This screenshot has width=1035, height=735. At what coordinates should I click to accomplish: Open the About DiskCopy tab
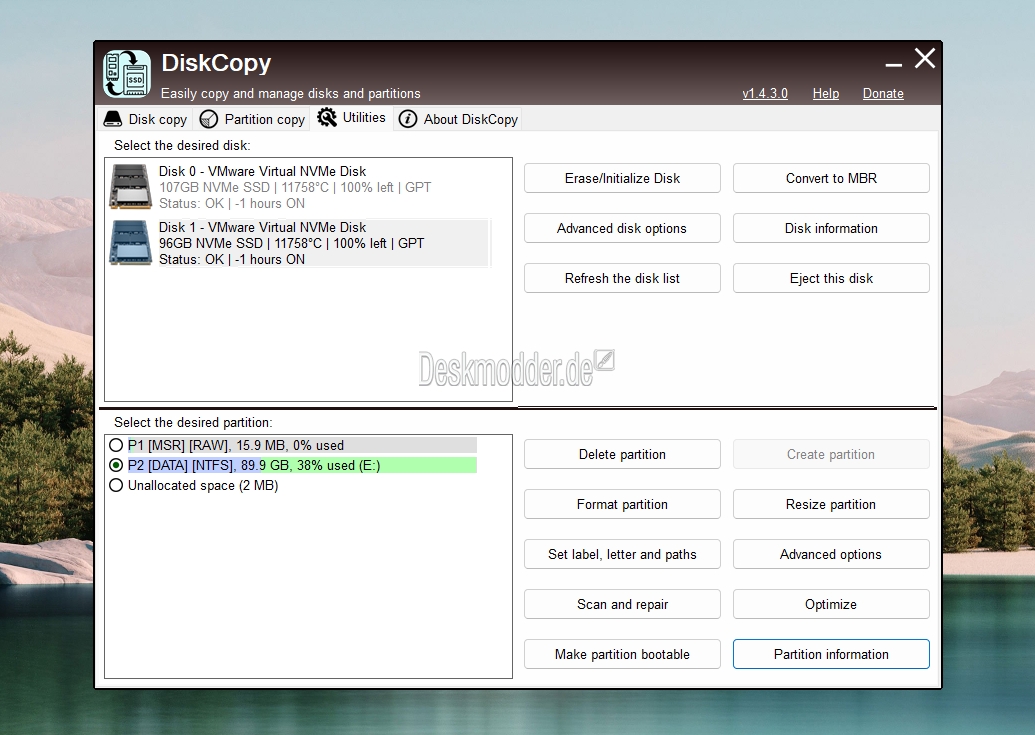458,119
